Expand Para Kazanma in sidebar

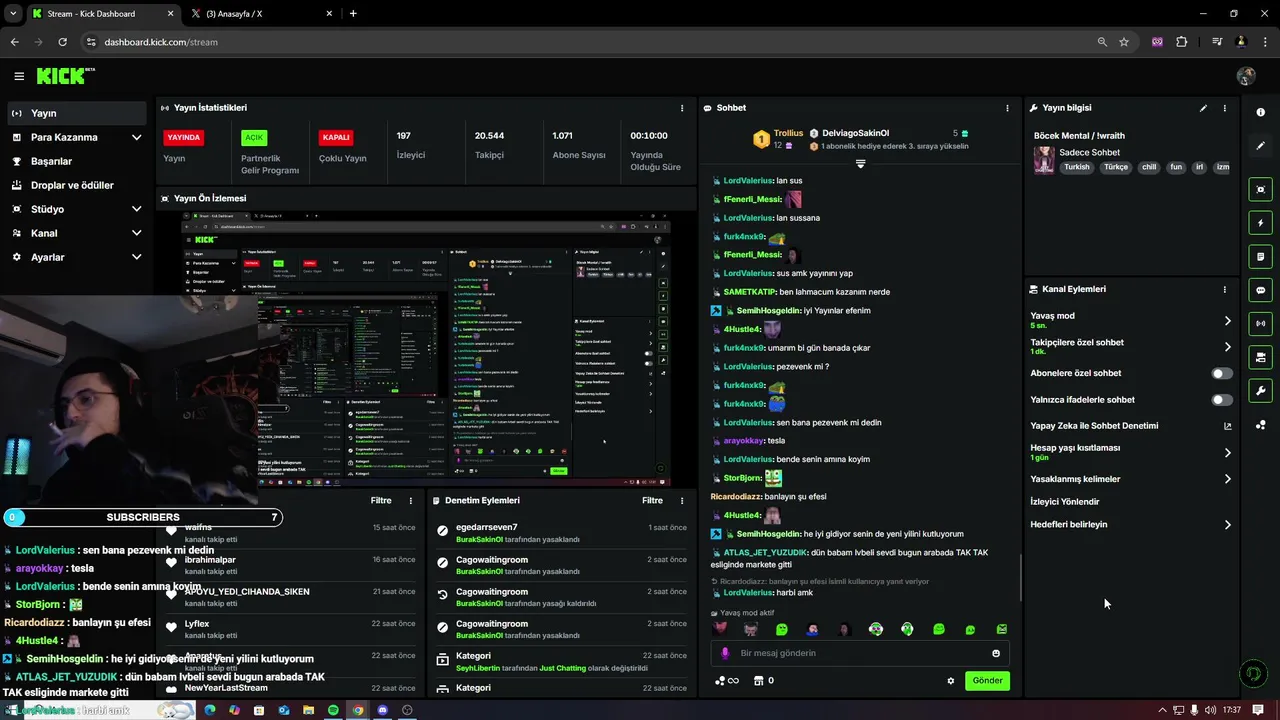coord(136,137)
